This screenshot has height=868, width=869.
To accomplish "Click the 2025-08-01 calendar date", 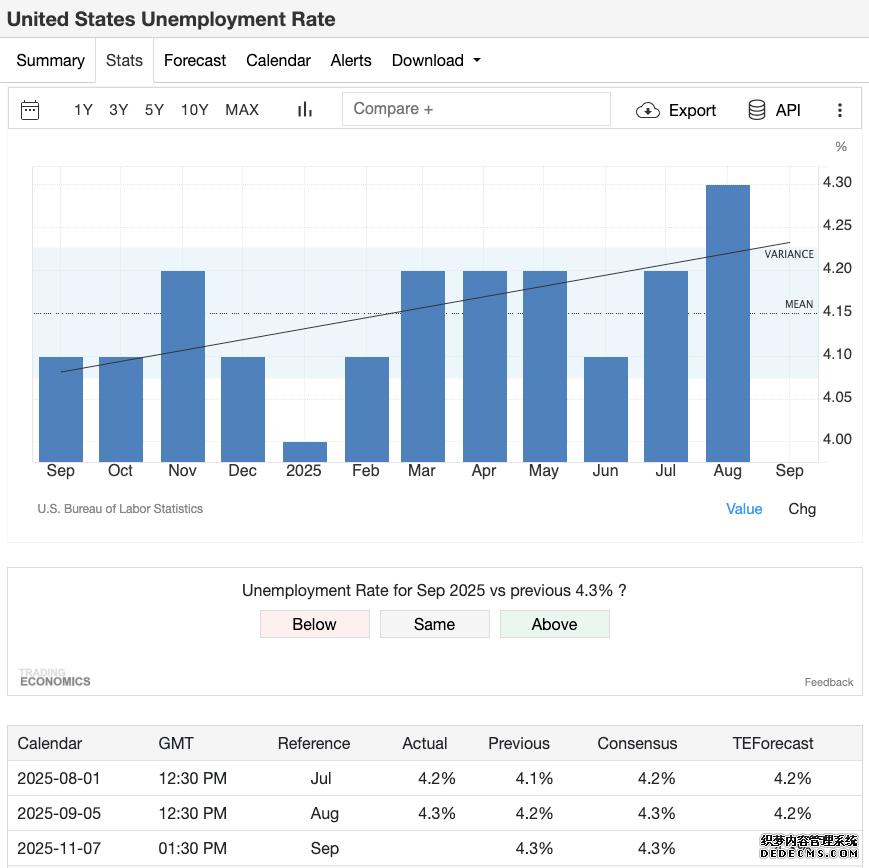I will point(59,778).
